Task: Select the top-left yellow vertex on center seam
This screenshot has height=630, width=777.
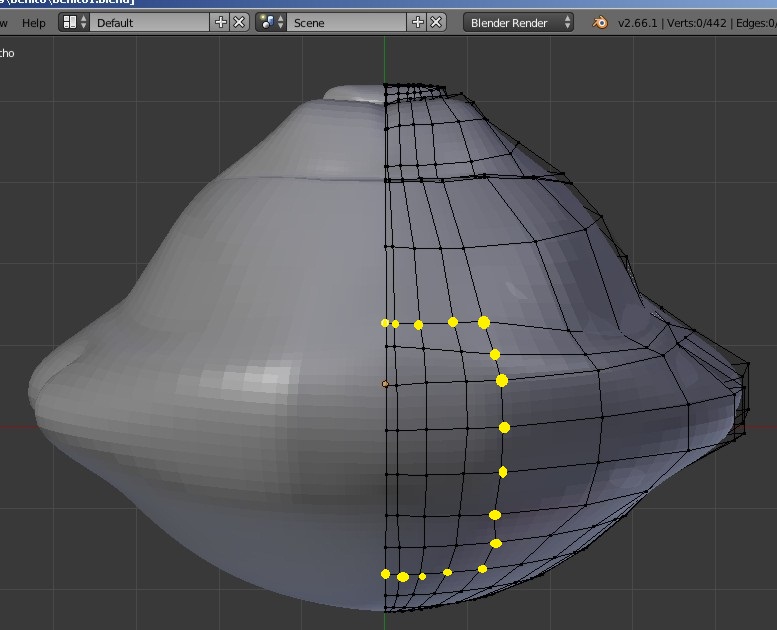Action: (385, 323)
